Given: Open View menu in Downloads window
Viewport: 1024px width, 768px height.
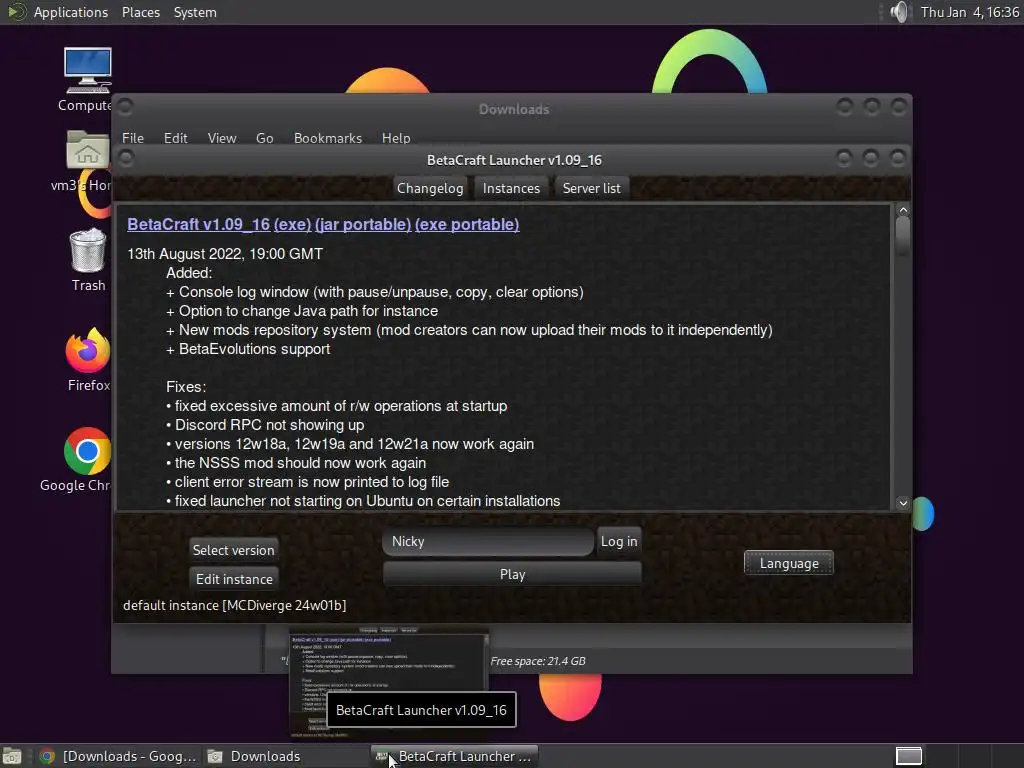Looking at the screenshot, I should [x=221, y=138].
